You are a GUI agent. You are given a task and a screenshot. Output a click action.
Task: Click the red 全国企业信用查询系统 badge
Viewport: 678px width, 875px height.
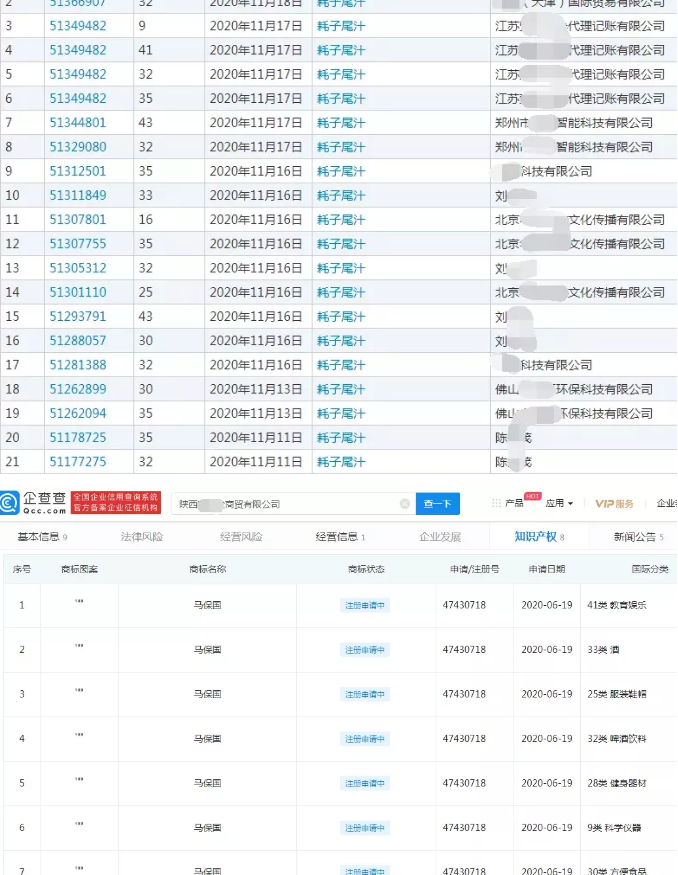click(x=116, y=503)
